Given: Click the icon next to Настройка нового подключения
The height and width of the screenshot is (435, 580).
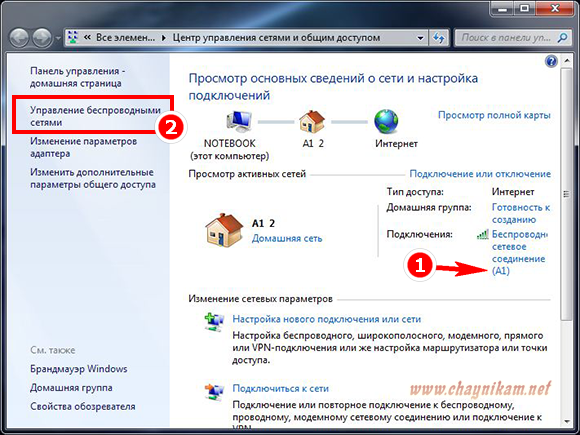Looking at the screenshot, I should tap(215, 322).
